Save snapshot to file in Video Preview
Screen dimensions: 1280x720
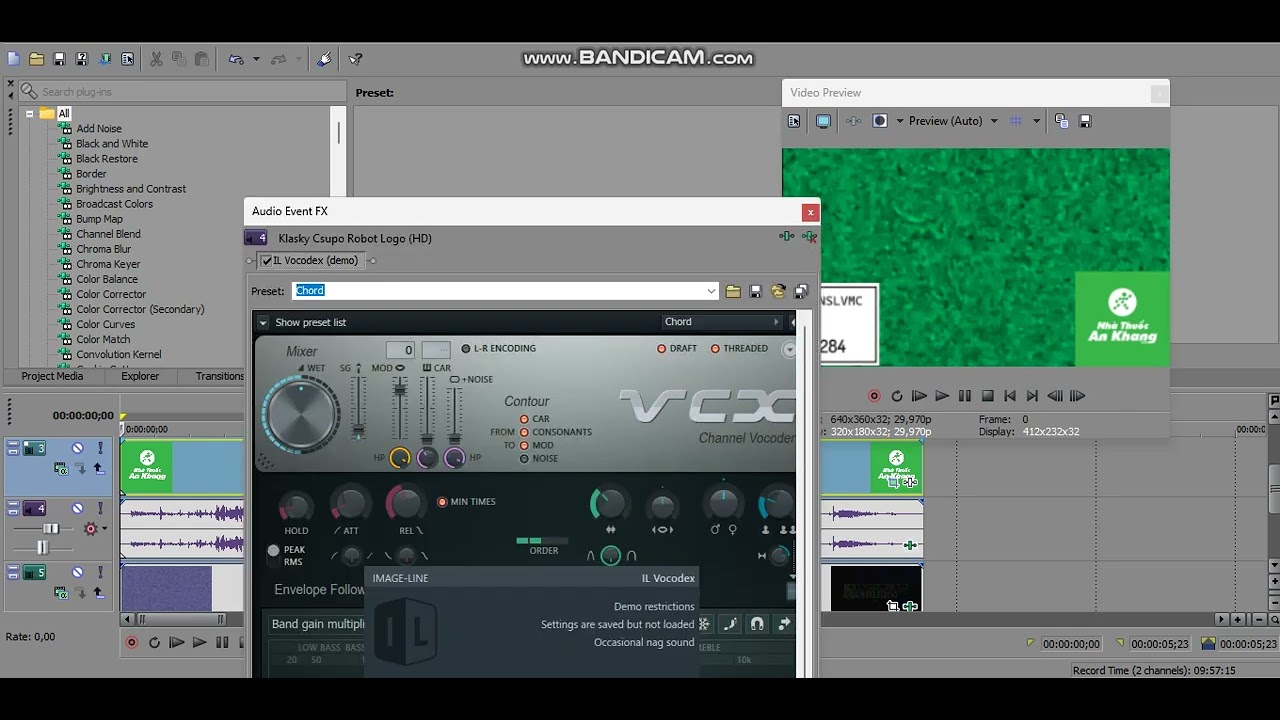[x=1085, y=121]
